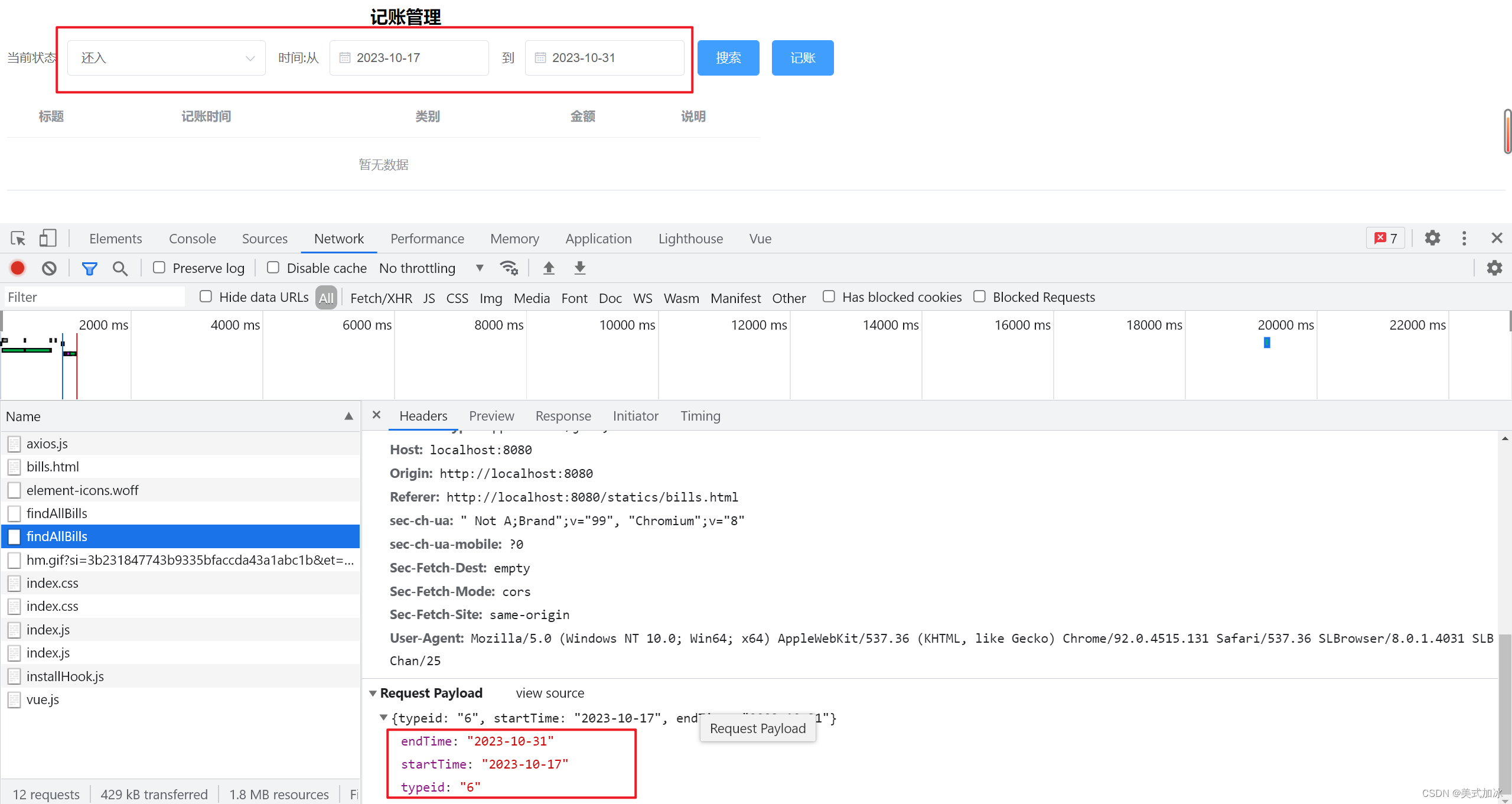This screenshot has height=804, width=1512.
Task: Open the network requests filter bar
Action: coord(89,268)
